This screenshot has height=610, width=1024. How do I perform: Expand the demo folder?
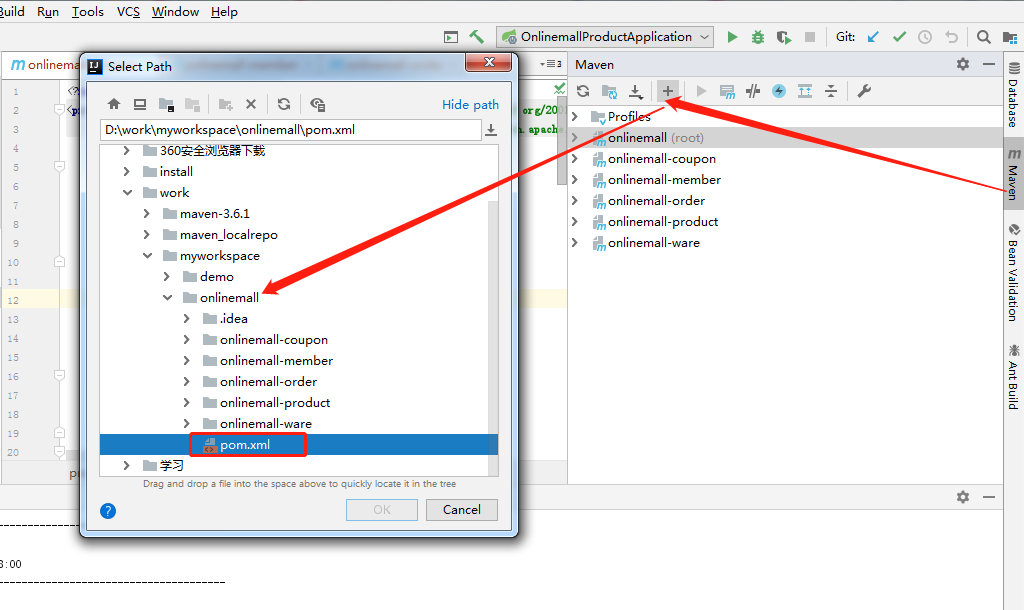pyautogui.click(x=167, y=277)
